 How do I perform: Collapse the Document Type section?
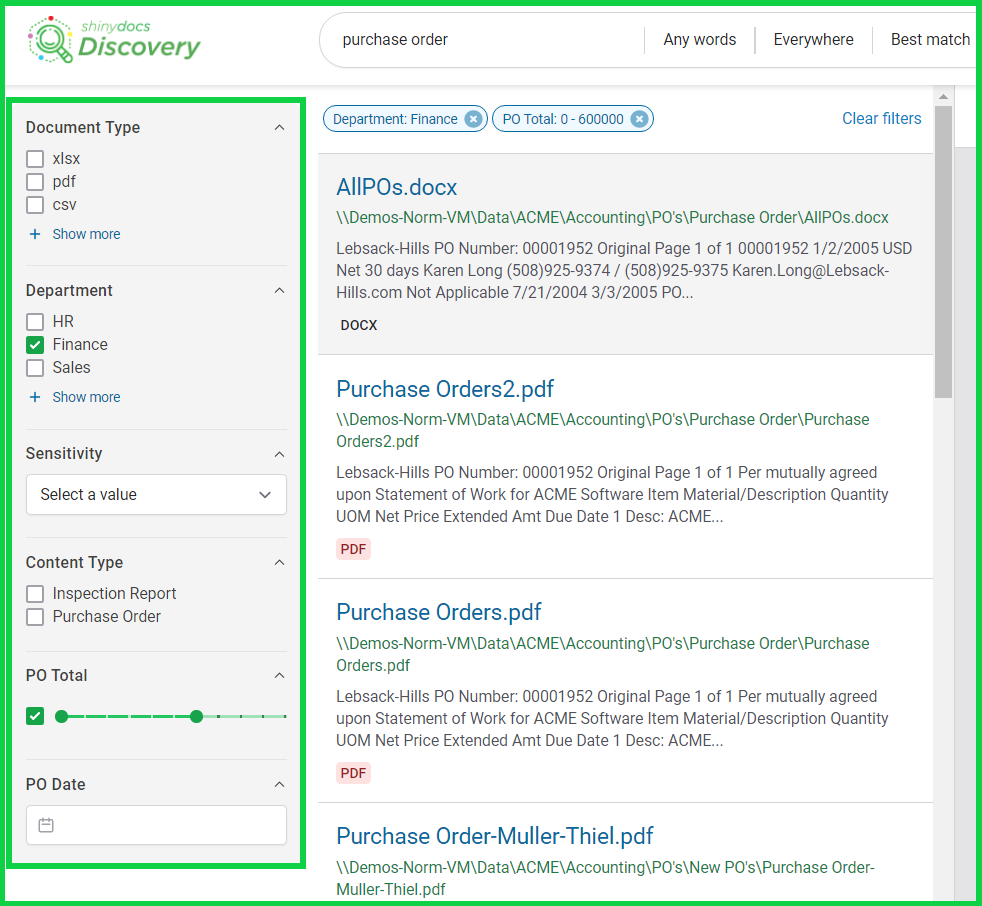[279, 128]
